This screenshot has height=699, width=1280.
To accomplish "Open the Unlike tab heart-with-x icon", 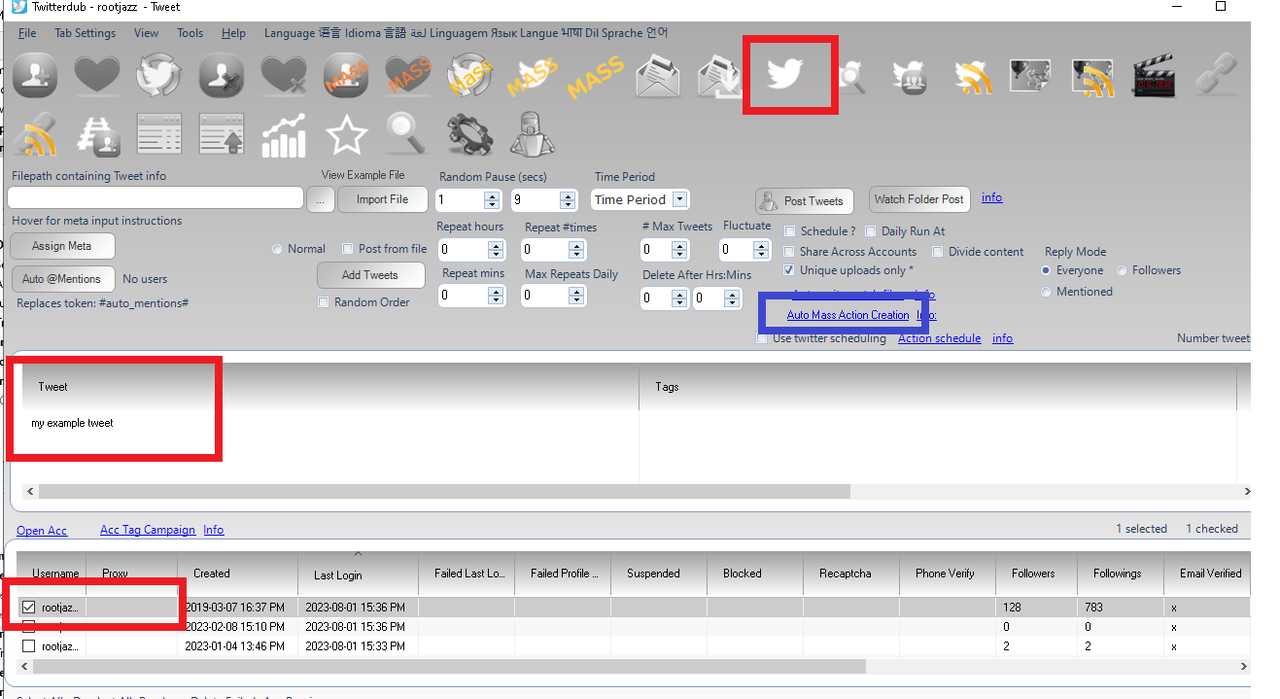I will click(284, 75).
